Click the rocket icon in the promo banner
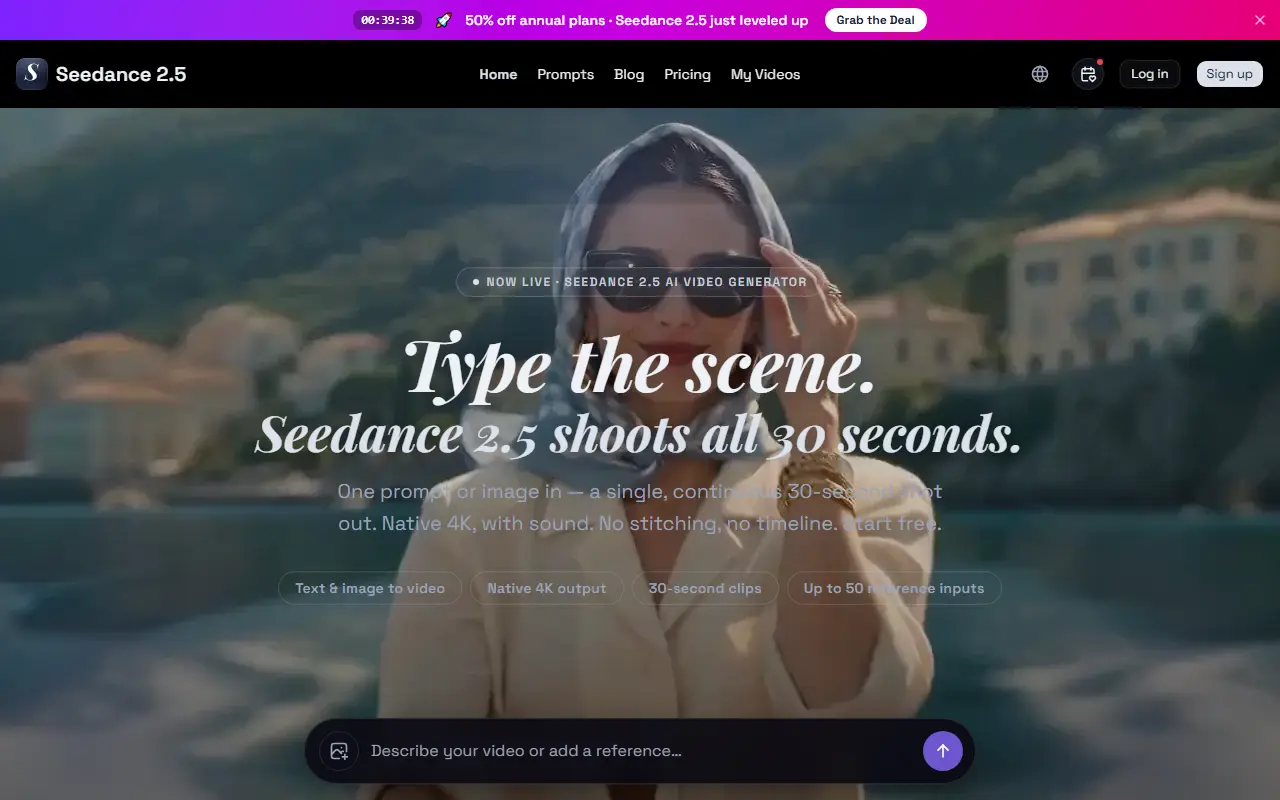1280x800 pixels. pos(443,20)
